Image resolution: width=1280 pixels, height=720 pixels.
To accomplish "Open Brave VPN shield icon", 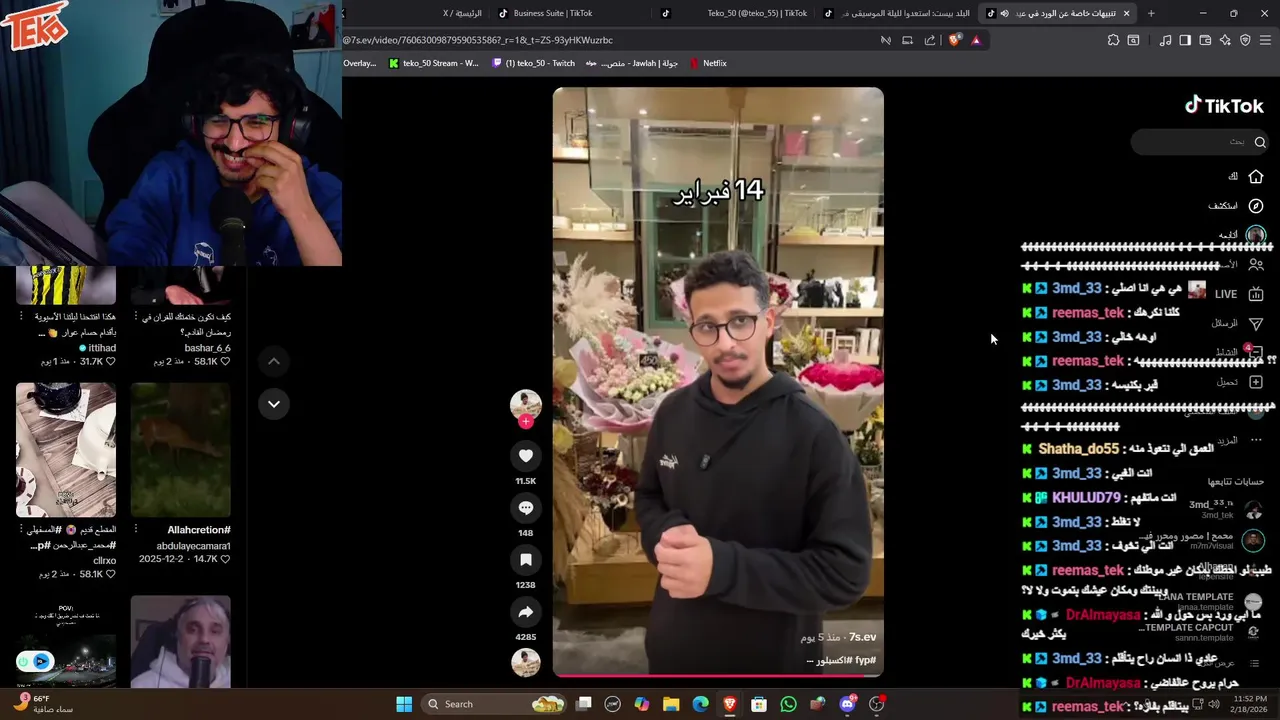I will 1245,40.
